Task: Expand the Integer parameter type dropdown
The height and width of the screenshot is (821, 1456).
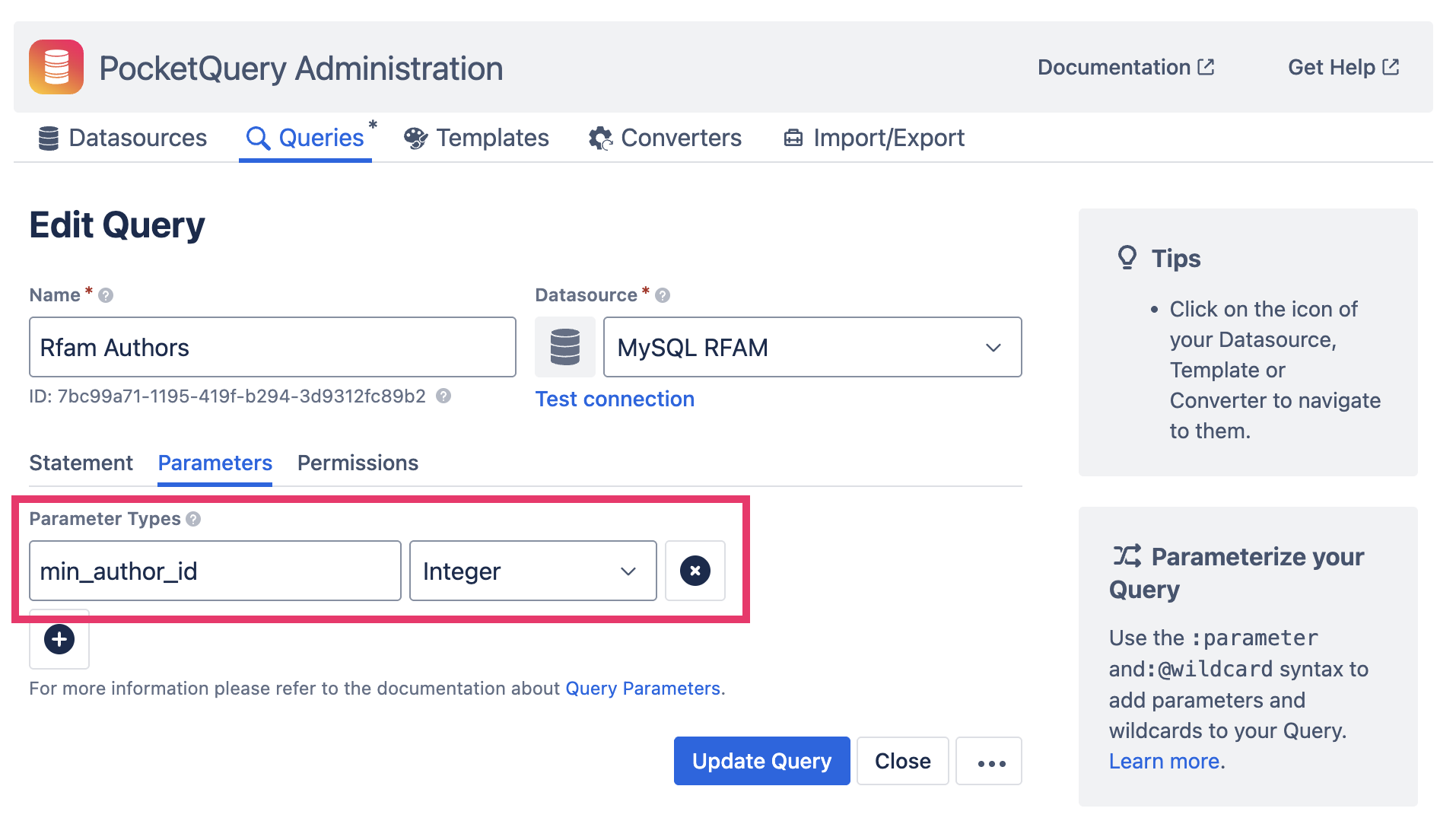Action: 532,571
